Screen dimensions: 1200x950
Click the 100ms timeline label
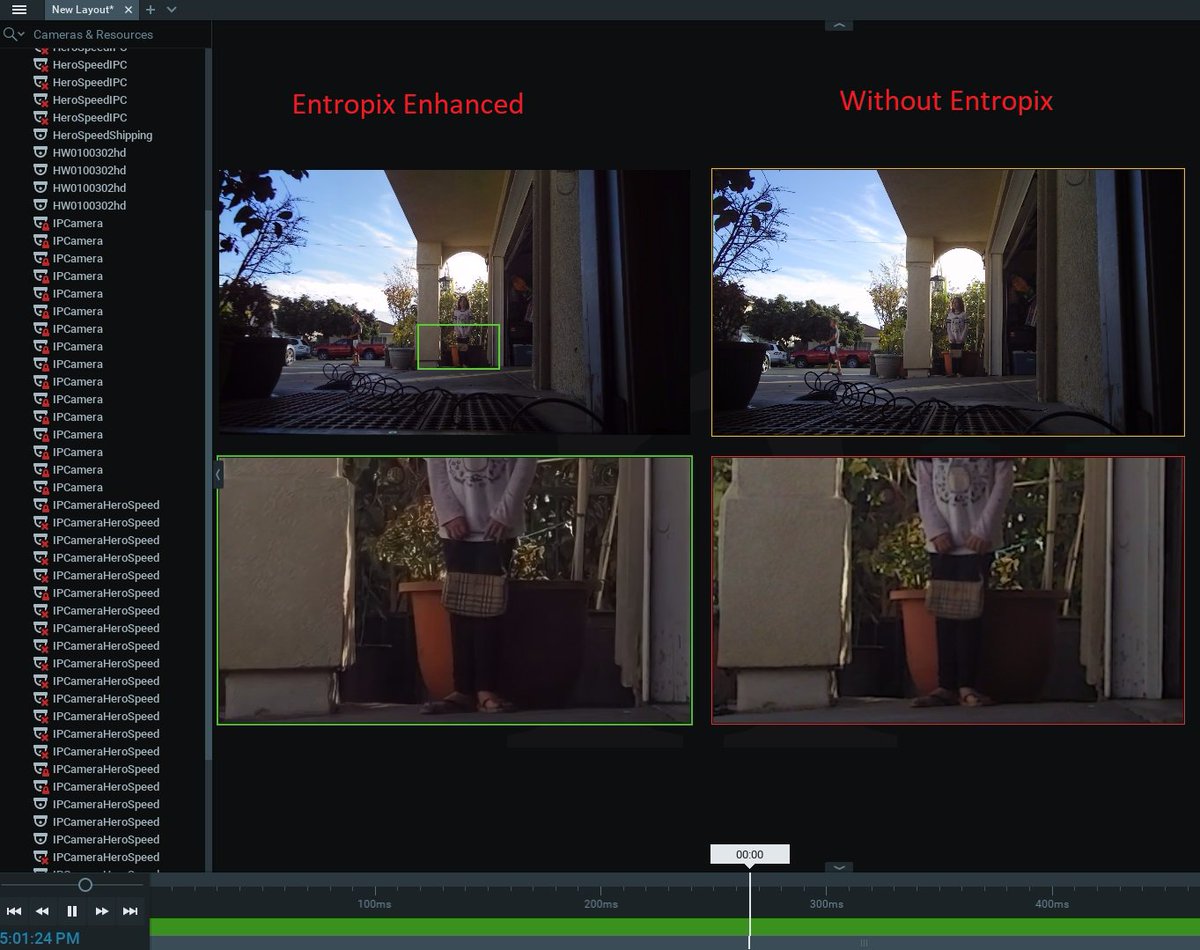(374, 904)
